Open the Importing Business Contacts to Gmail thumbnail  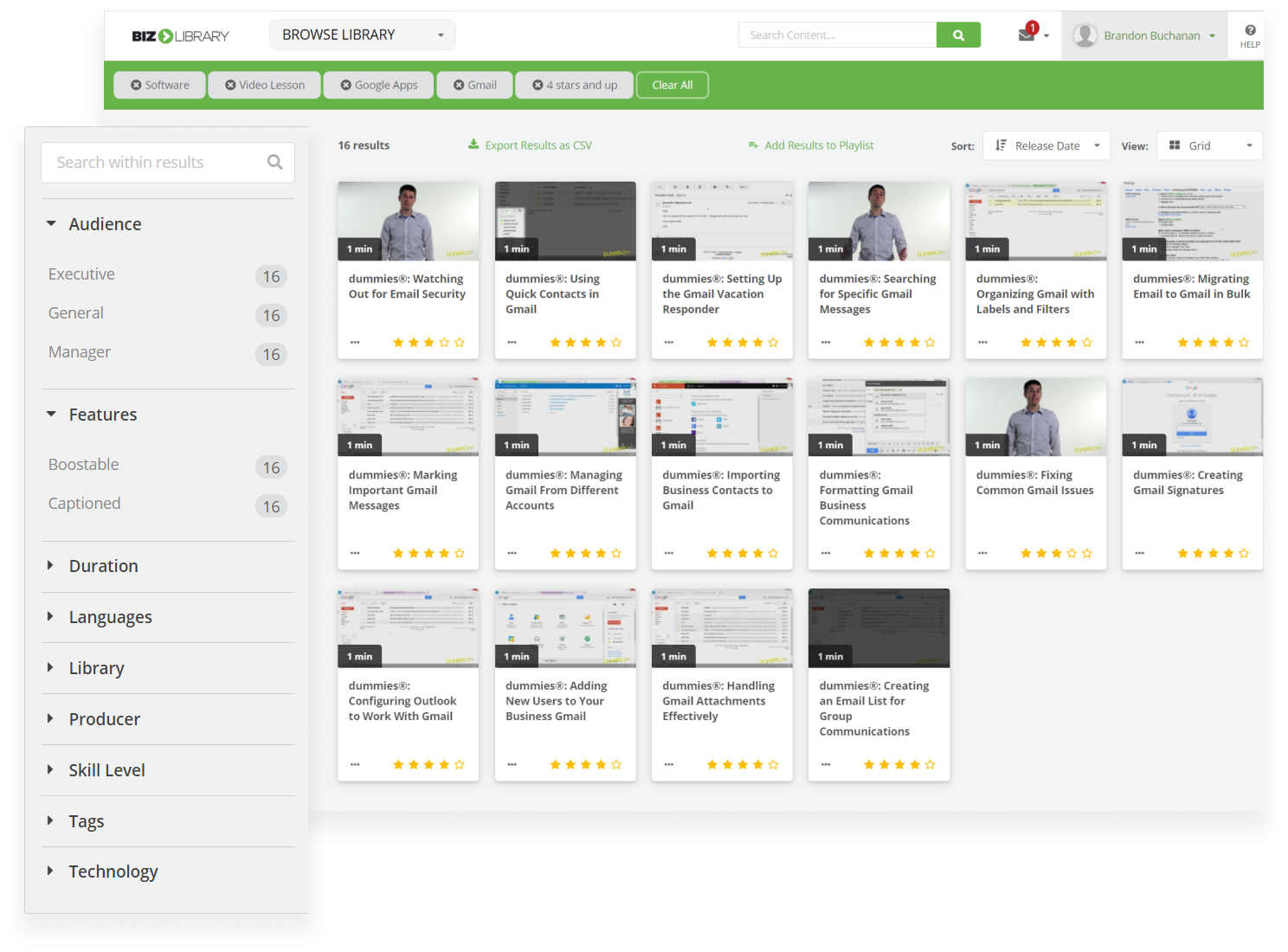pos(722,417)
